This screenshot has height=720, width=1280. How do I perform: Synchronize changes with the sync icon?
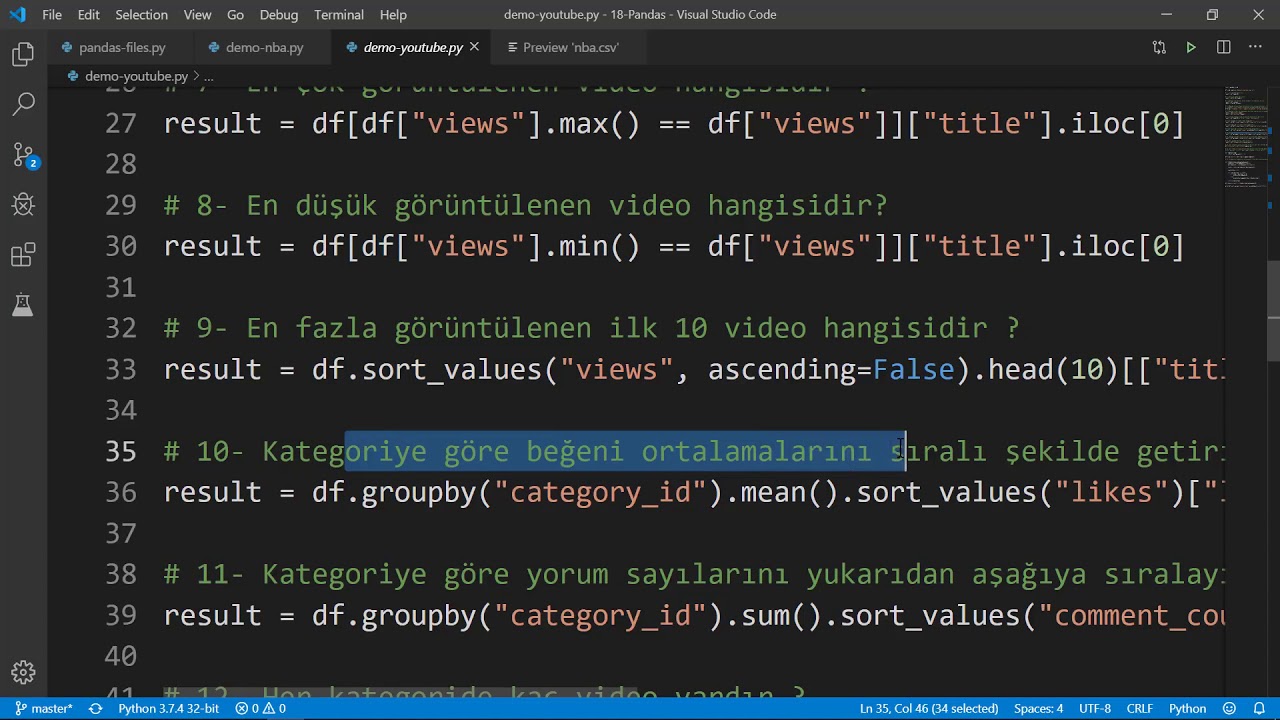[x=95, y=708]
